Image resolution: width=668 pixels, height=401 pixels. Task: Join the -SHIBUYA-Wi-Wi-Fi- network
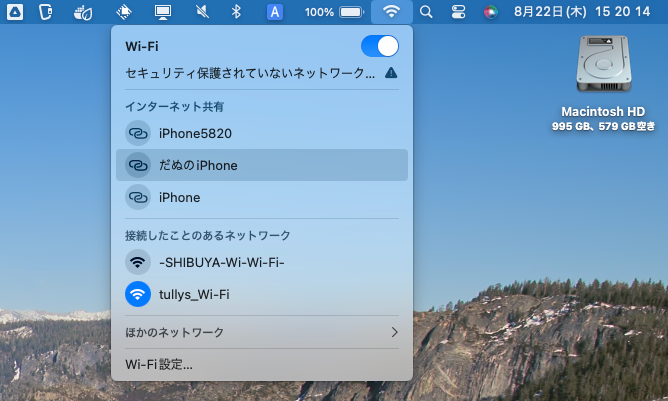(x=262, y=262)
